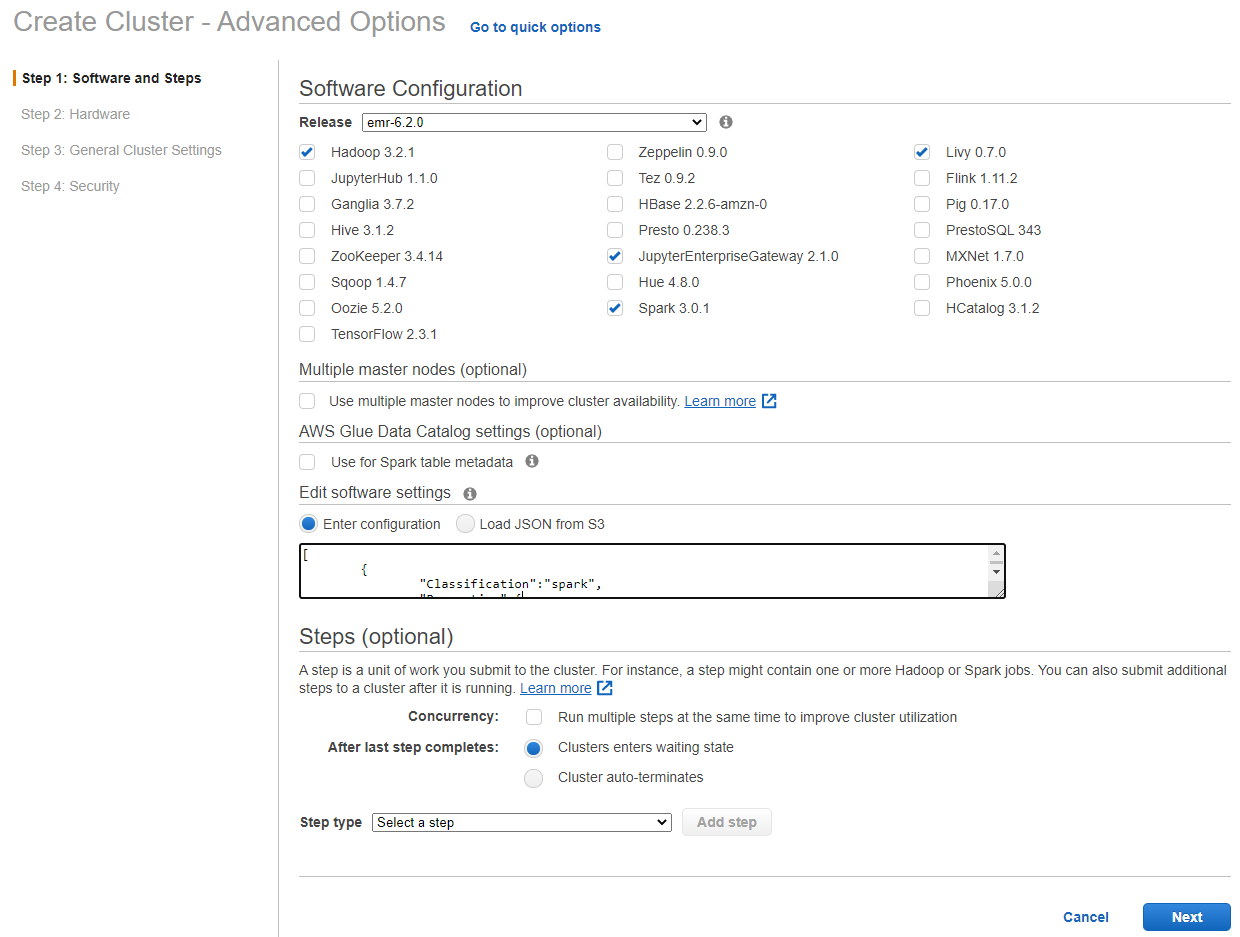Screen dimensions: 1240x937
Task: Expand the Step type dropdown
Action: pos(521,822)
